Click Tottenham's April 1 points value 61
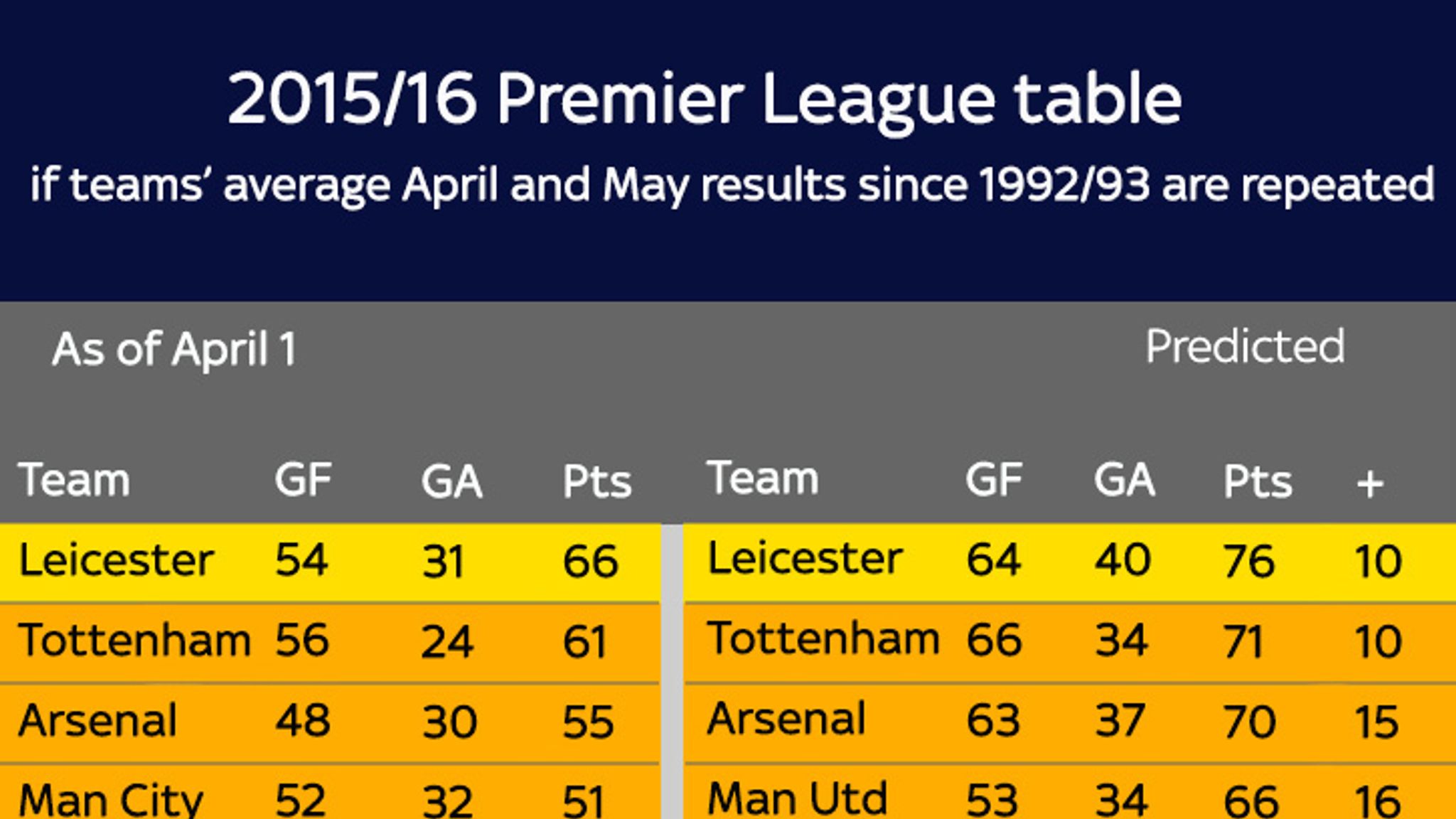The height and width of the screenshot is (819, 1456). [584, 641]
